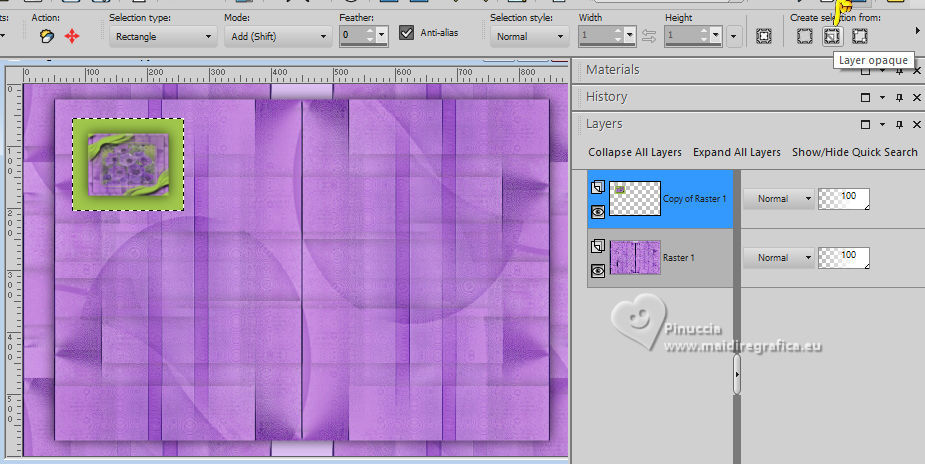Create selection from current selection icon
The height and width of the screenshot is (464, 925).
[805, 37]
